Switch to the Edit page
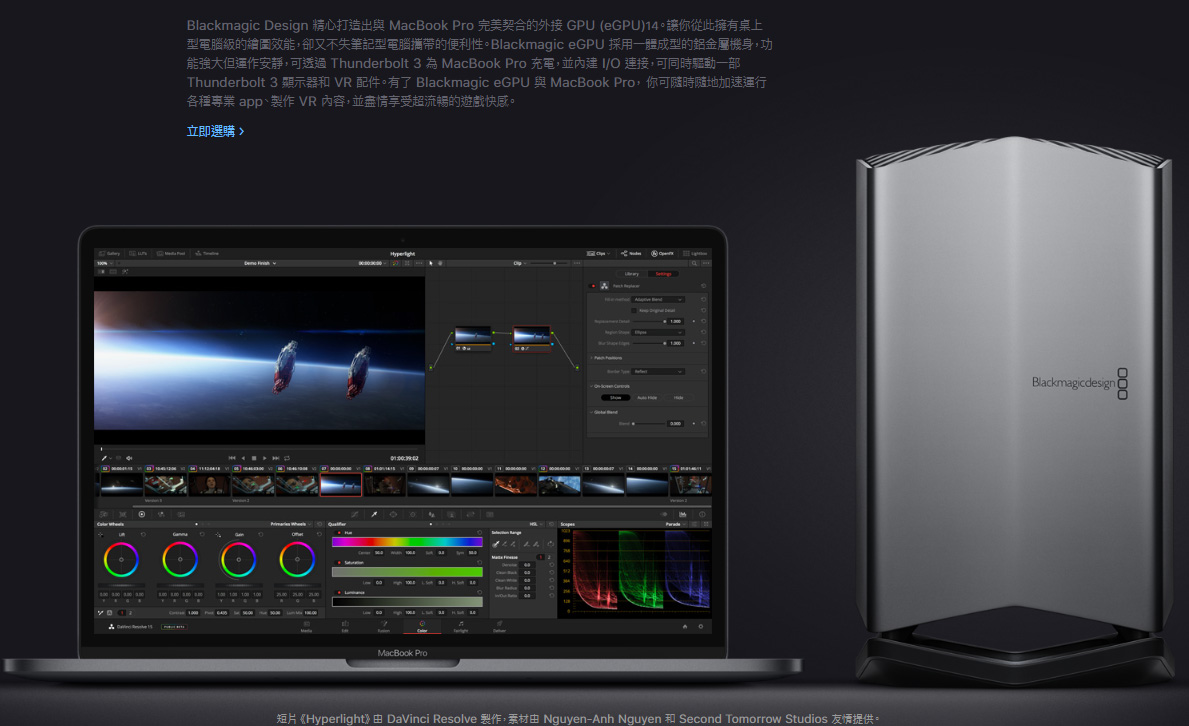This screenshot has width=1189, height=726. [345, 627]
